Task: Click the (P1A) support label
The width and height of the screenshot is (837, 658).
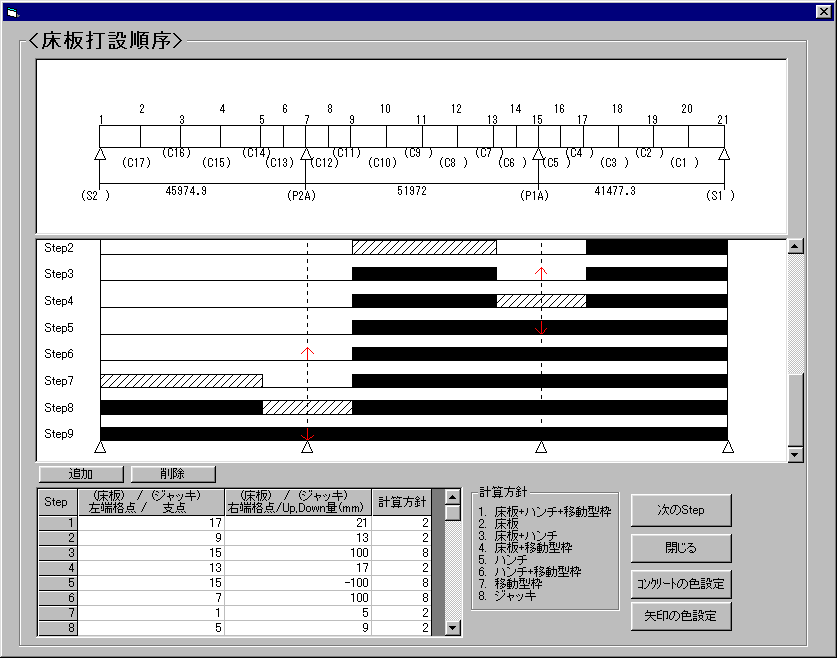Action: click(x=534, y=196)
